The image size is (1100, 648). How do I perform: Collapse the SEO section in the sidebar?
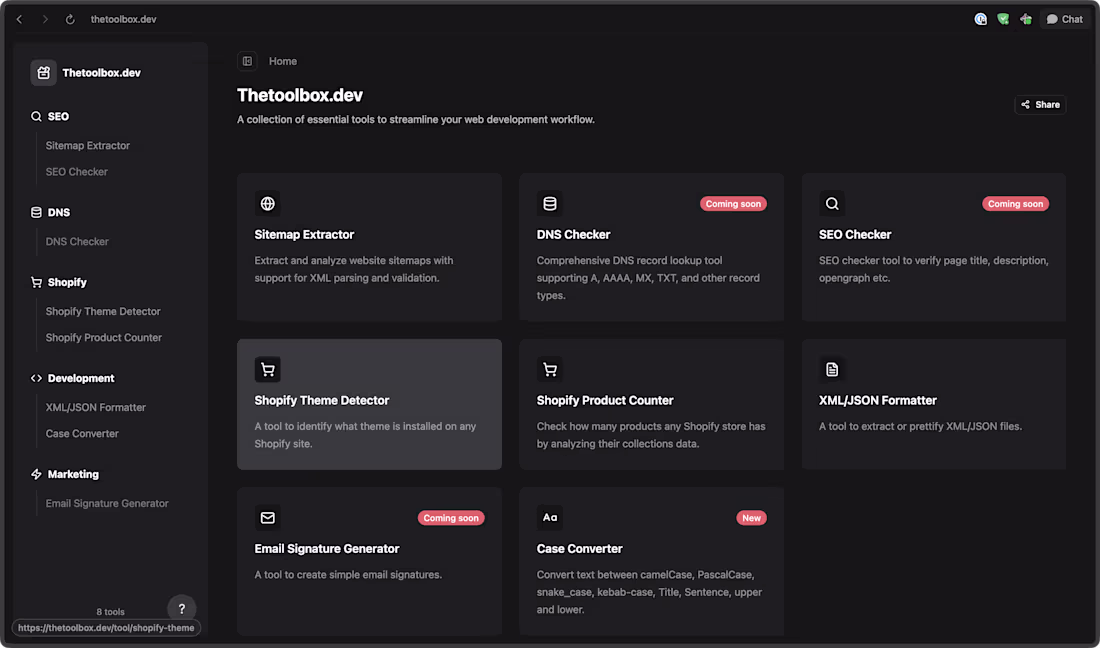(x=50, y=116)
